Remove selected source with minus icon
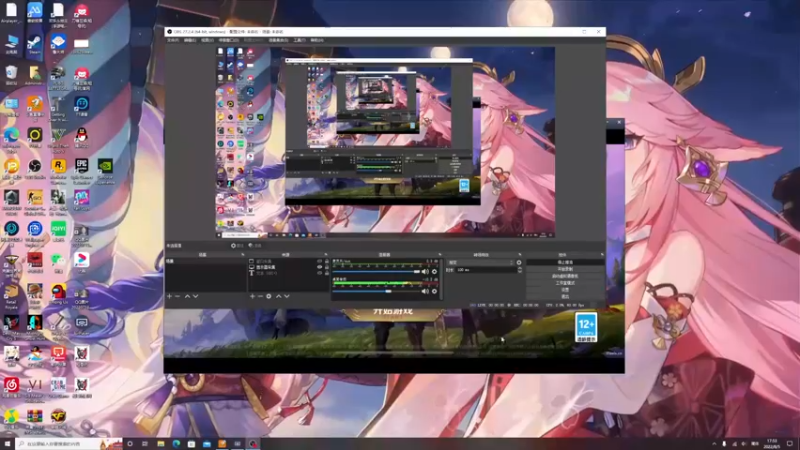 click(260, 296)
